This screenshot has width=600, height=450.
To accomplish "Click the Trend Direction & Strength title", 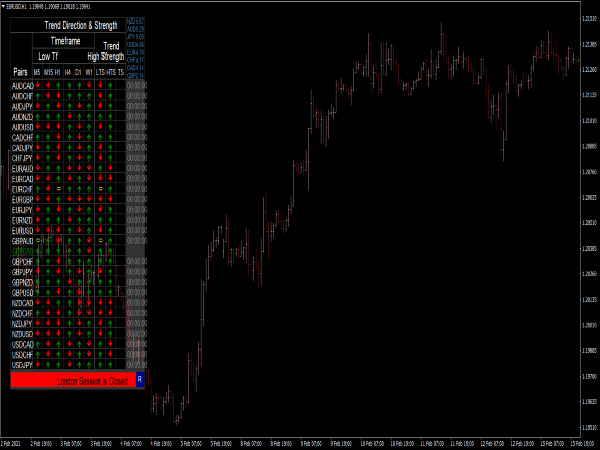I will point(81,25).
